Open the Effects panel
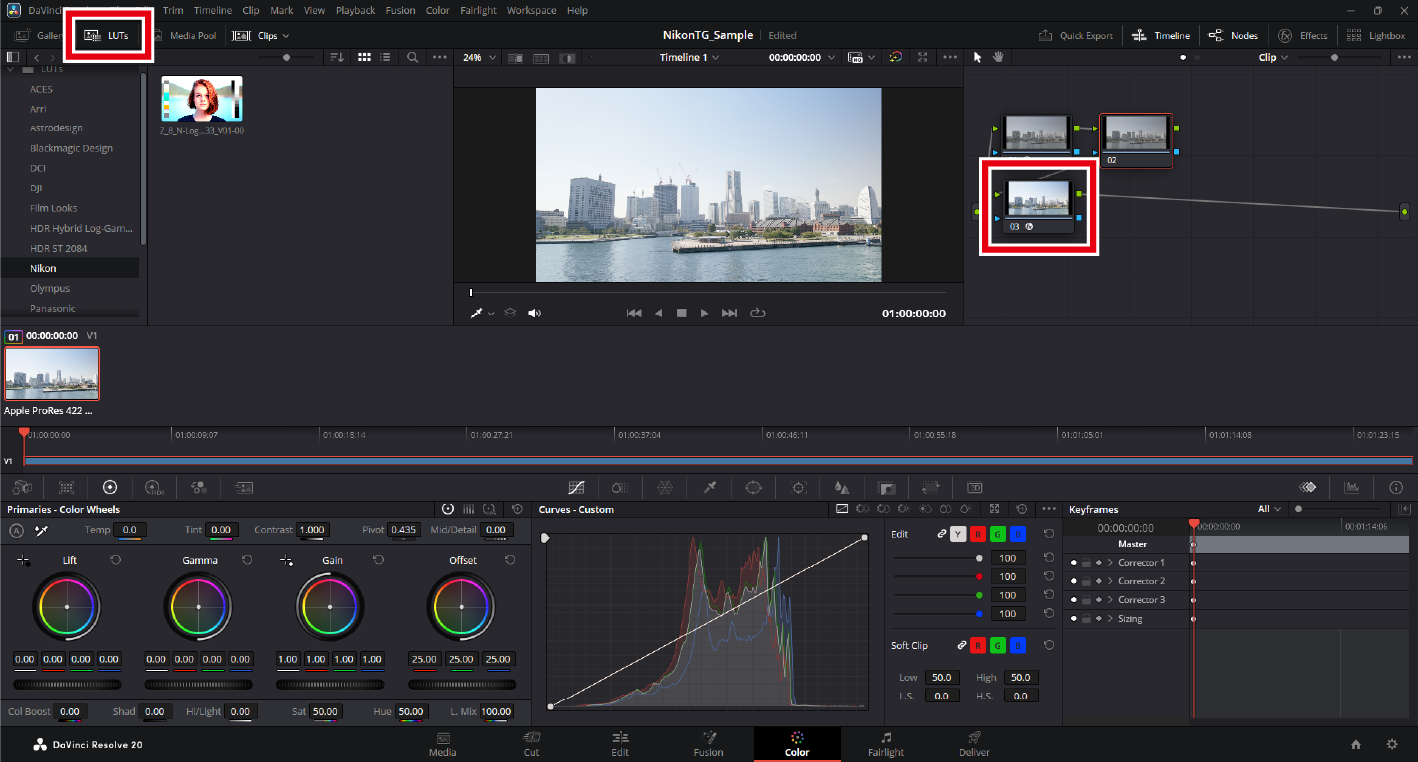The height and width of the screenshot is (762, 1418). [x=1302, y=35]
